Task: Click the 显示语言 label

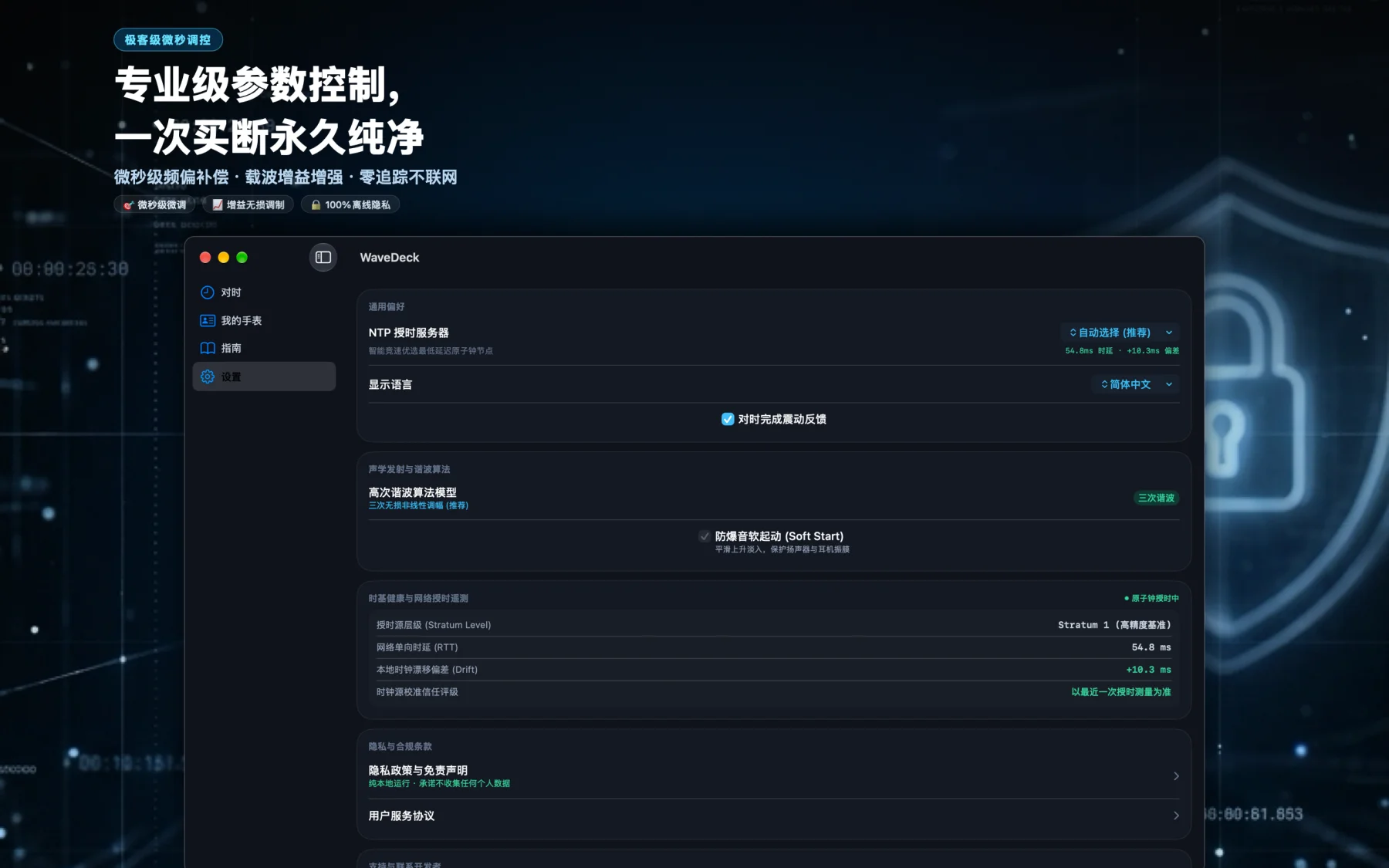Action: (x=390, y=384)
